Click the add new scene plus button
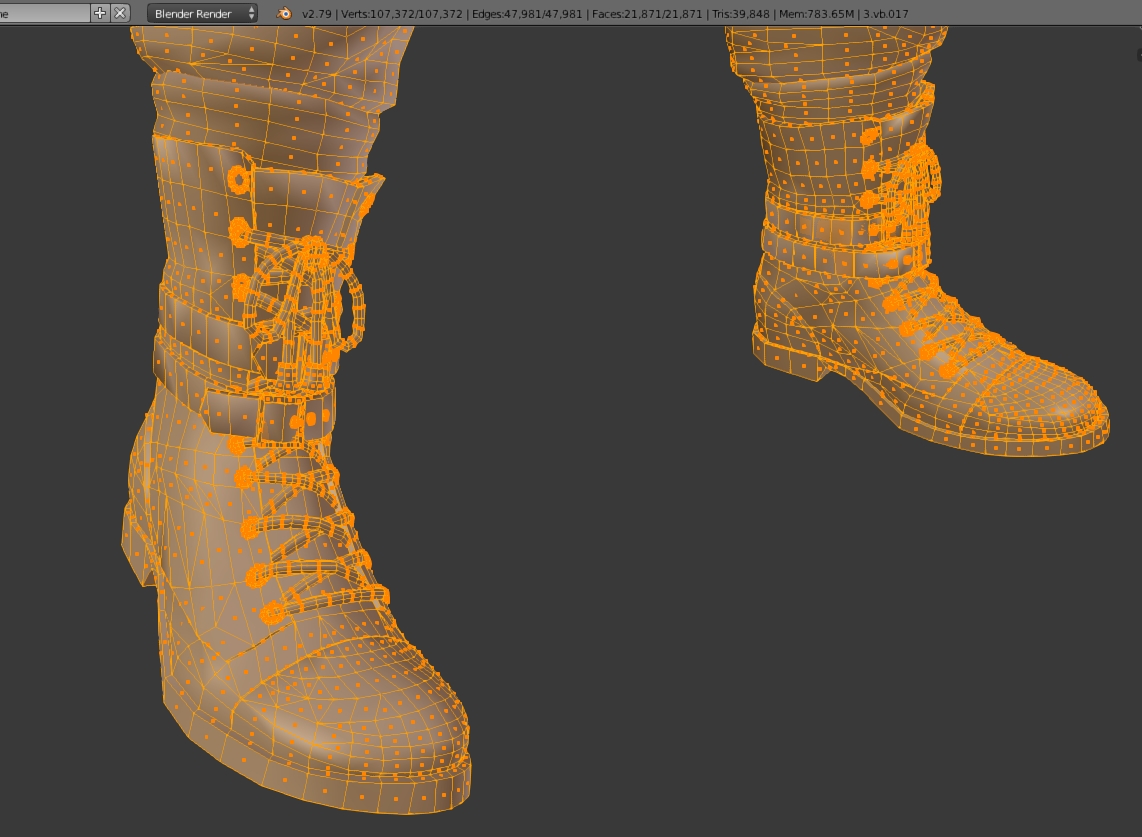The width and height of the screenshot is (1142, 837). pyautogui.click(x=100, y=13)
